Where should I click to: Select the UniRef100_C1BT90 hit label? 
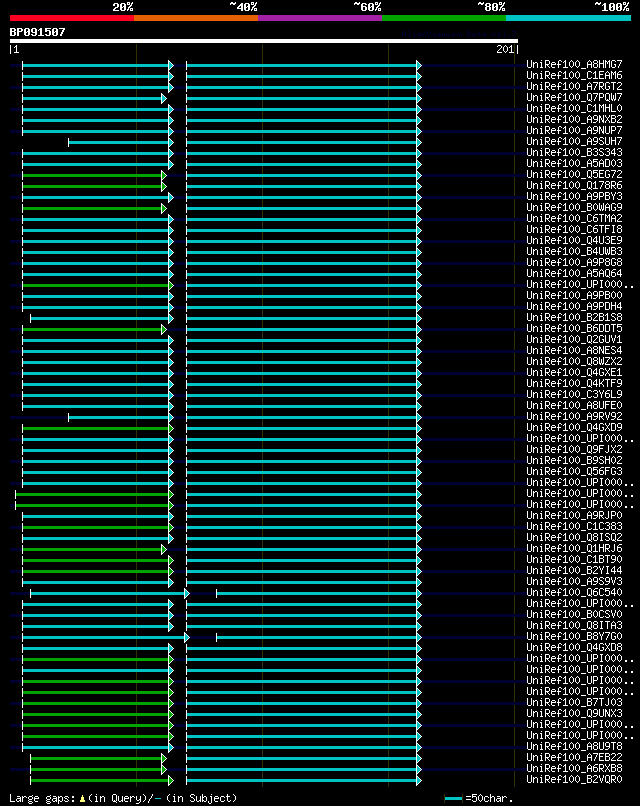[574, 559]
